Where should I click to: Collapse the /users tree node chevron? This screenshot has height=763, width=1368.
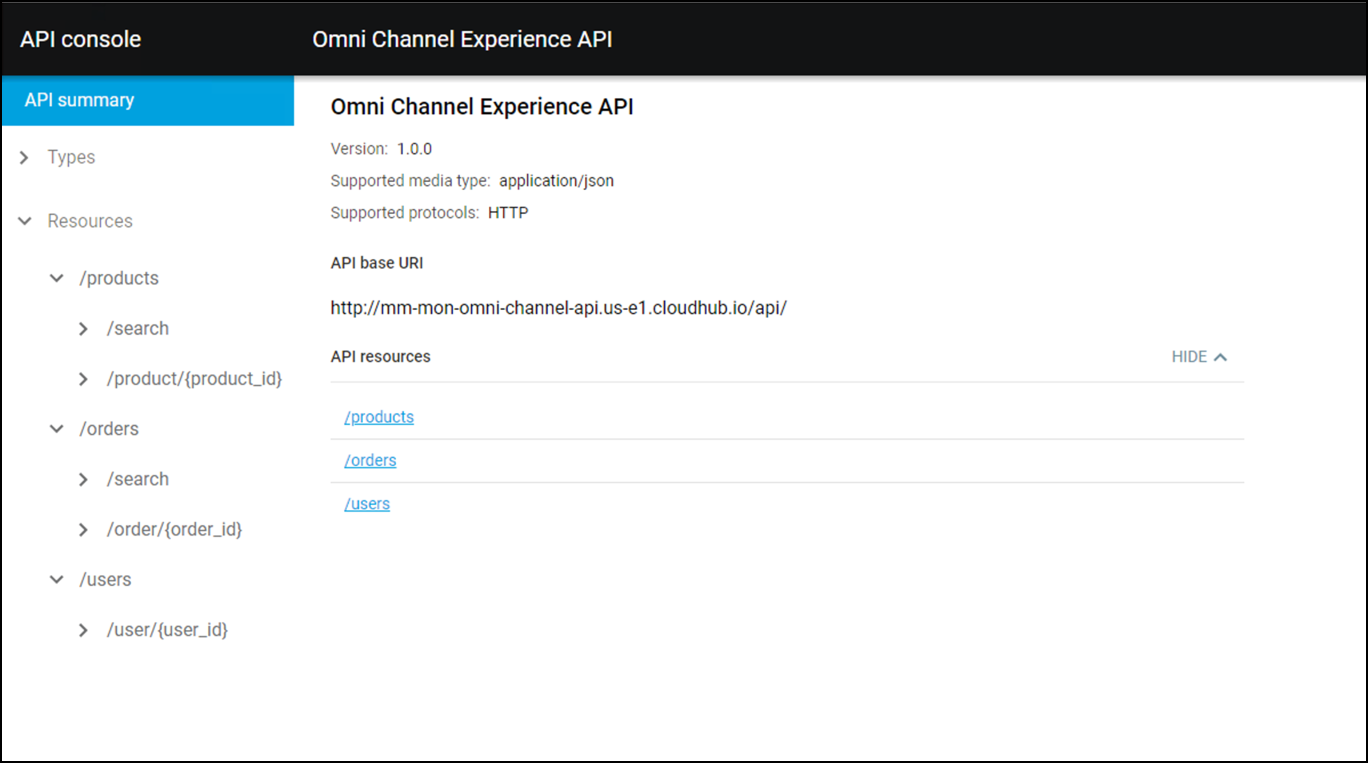click(57, 580)
